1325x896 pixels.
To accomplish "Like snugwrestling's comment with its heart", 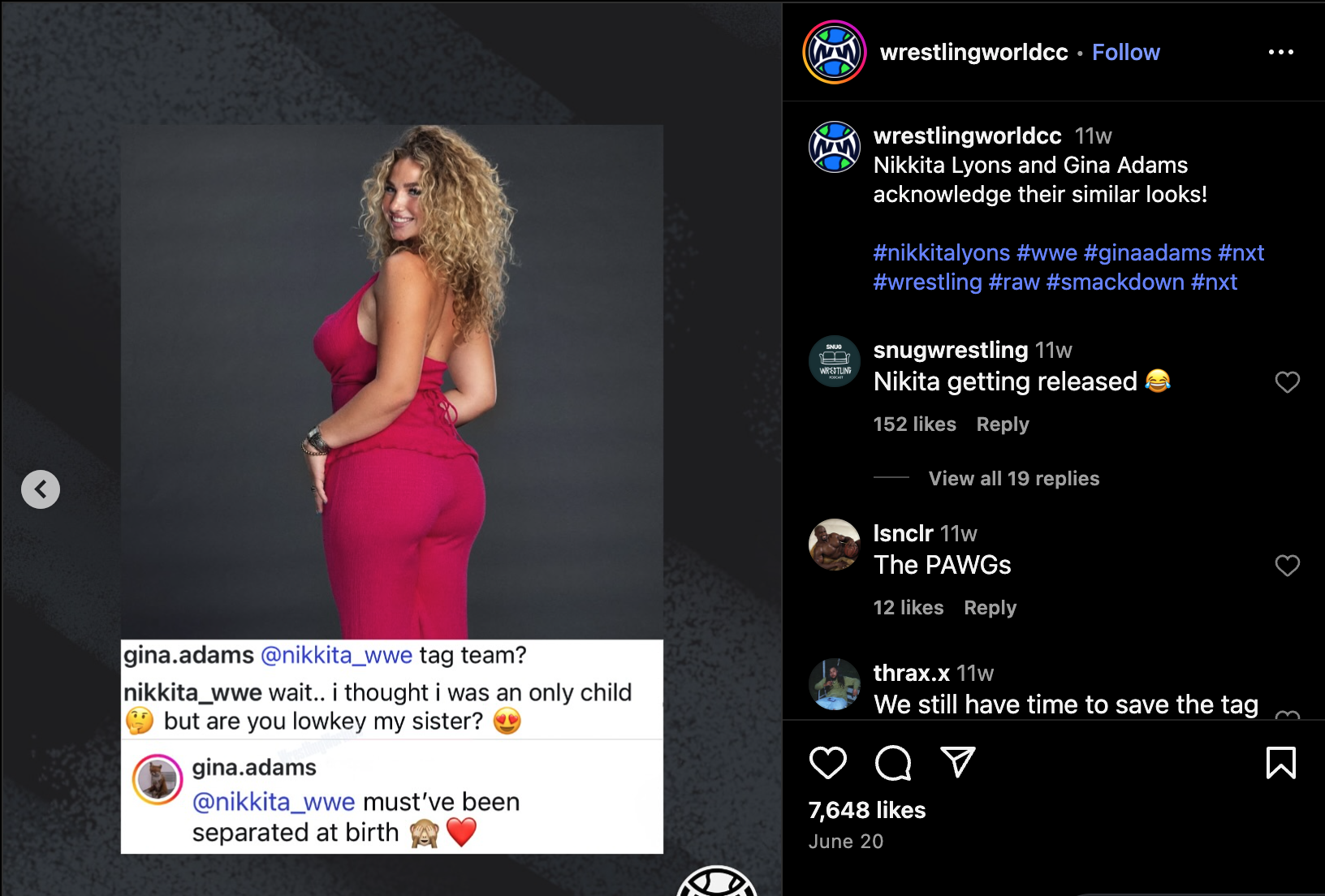I will coord(1288,382).
